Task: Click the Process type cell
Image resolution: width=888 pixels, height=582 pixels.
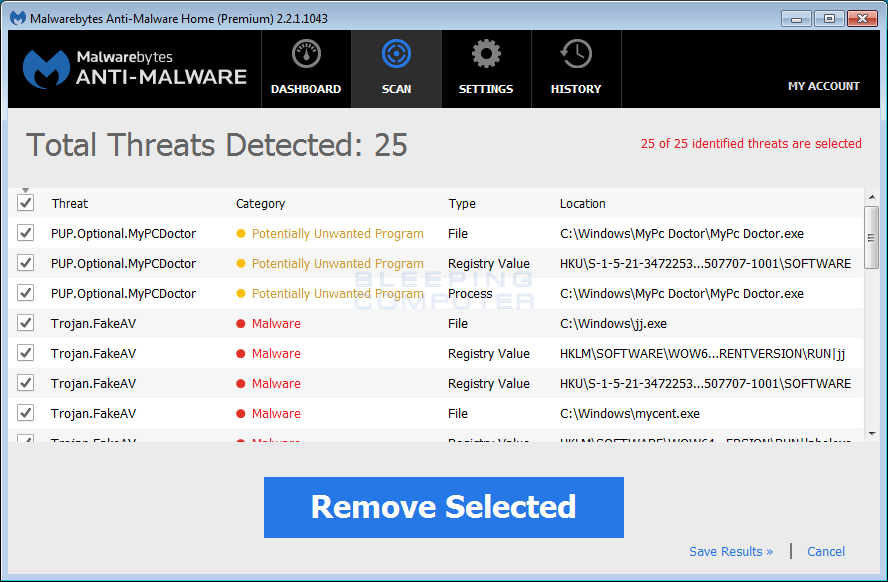Action: 470,293
